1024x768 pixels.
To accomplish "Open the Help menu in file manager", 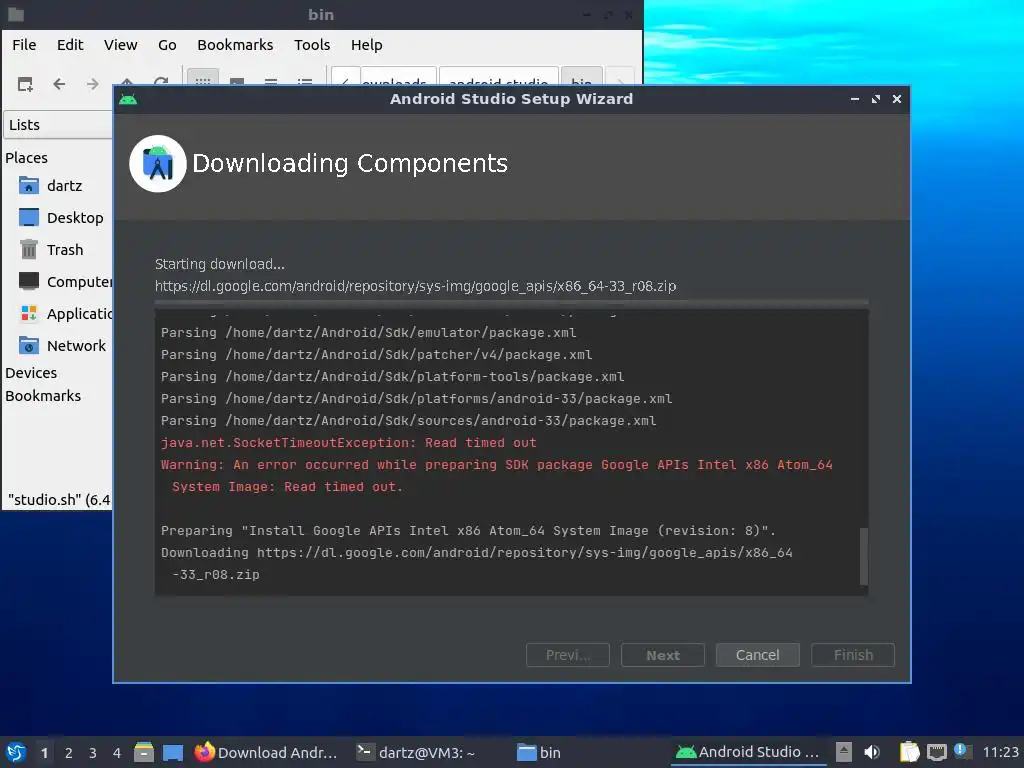I will (366, 45).
